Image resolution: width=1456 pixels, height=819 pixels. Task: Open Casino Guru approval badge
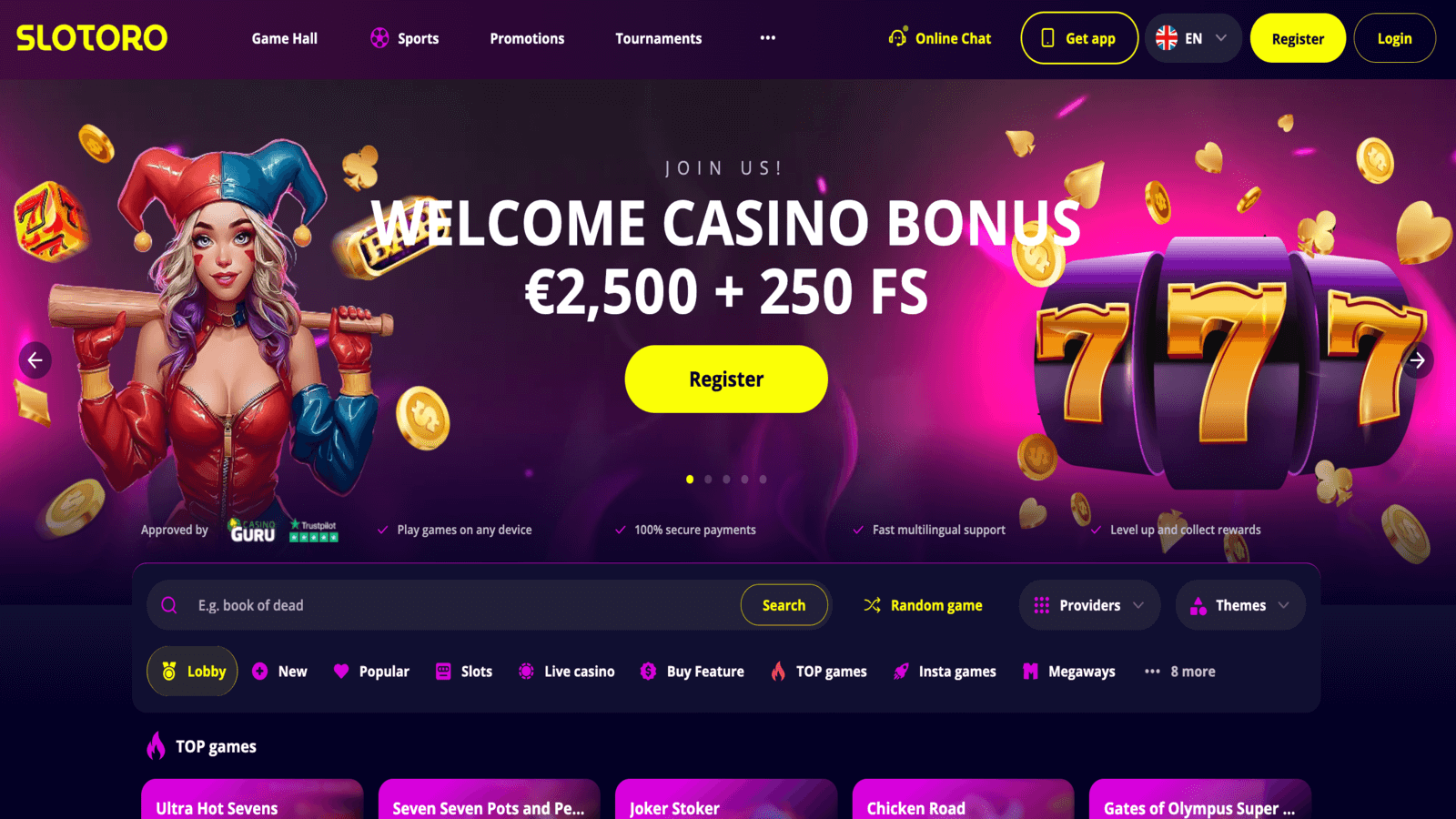coord(252,531)
